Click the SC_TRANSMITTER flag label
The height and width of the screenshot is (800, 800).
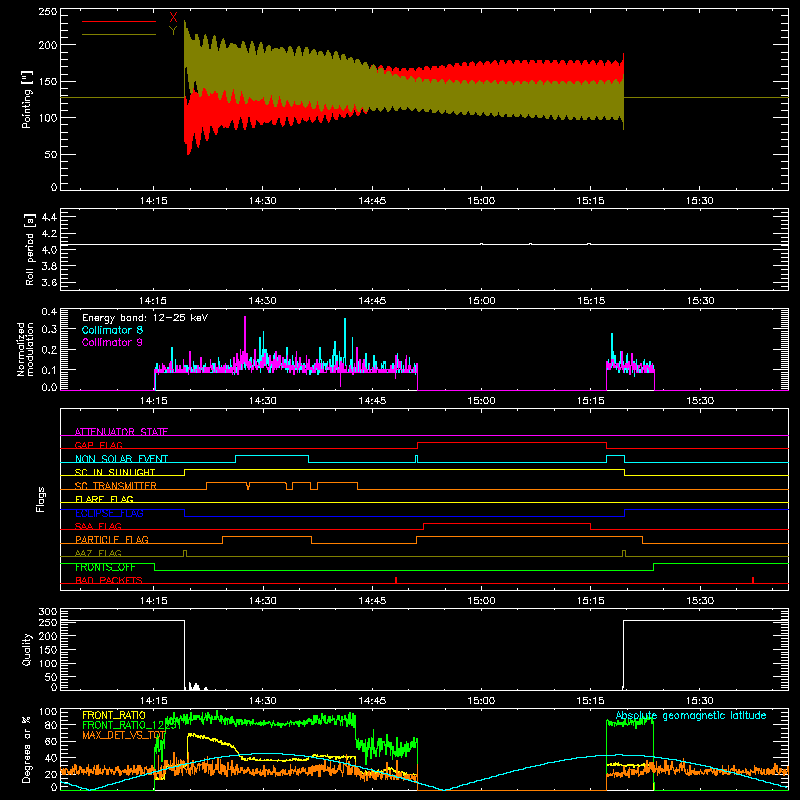point(116,486)
